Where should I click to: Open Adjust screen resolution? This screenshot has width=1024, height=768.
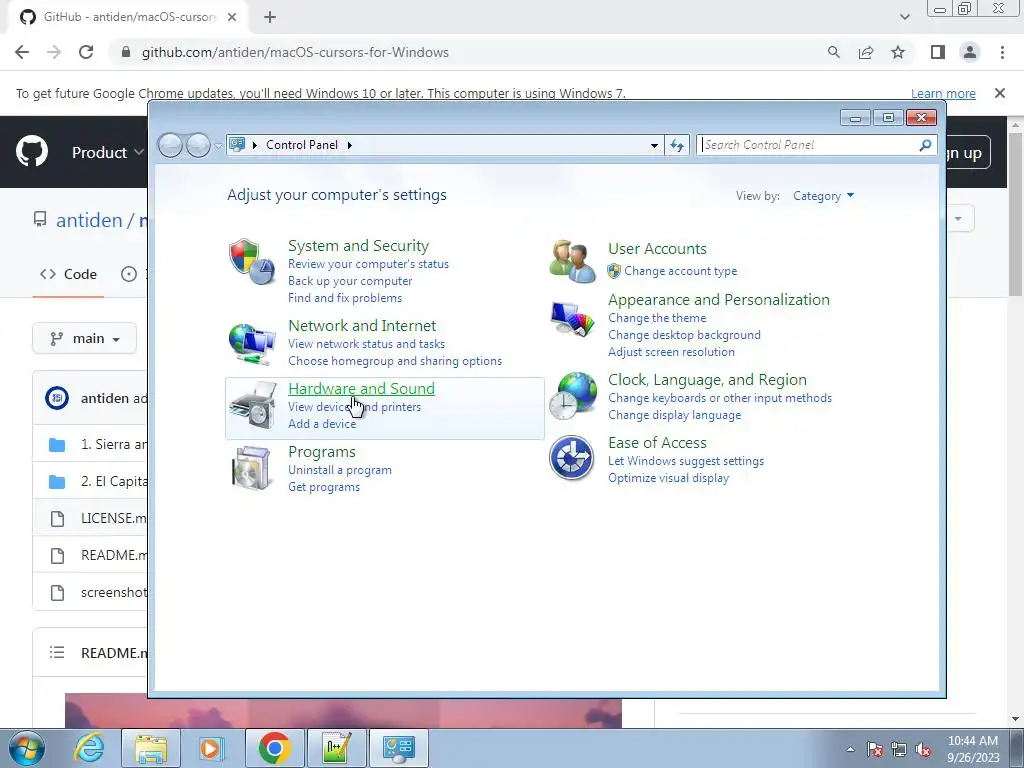671,351
